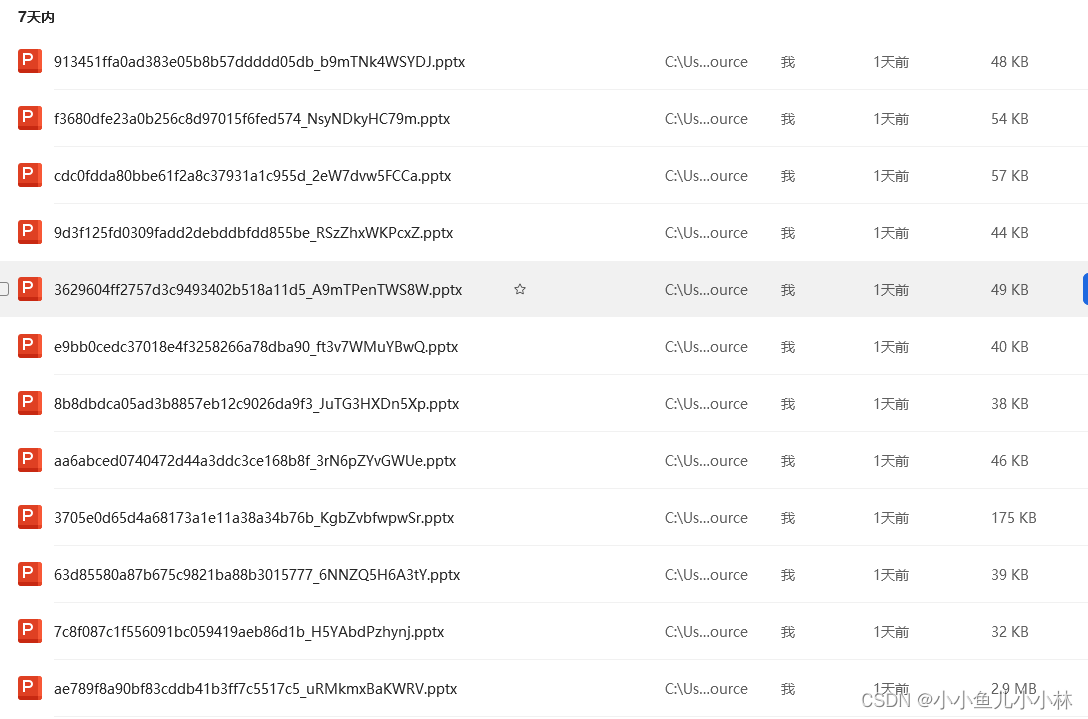The image size is (1088, 719).
Task: Click file path of 3705e0d65d4a6817 file
Action: click(x=706, y=518)
